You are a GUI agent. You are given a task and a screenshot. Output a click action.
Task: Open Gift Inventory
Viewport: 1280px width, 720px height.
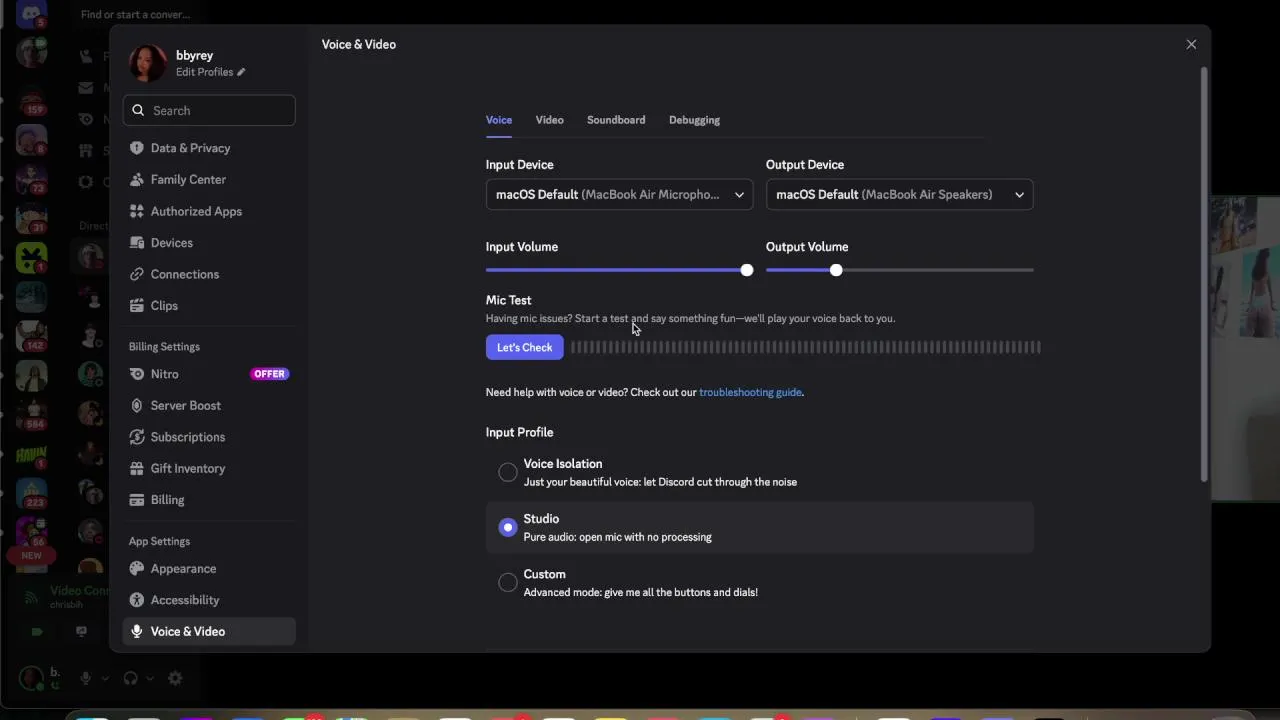point(209,469)
